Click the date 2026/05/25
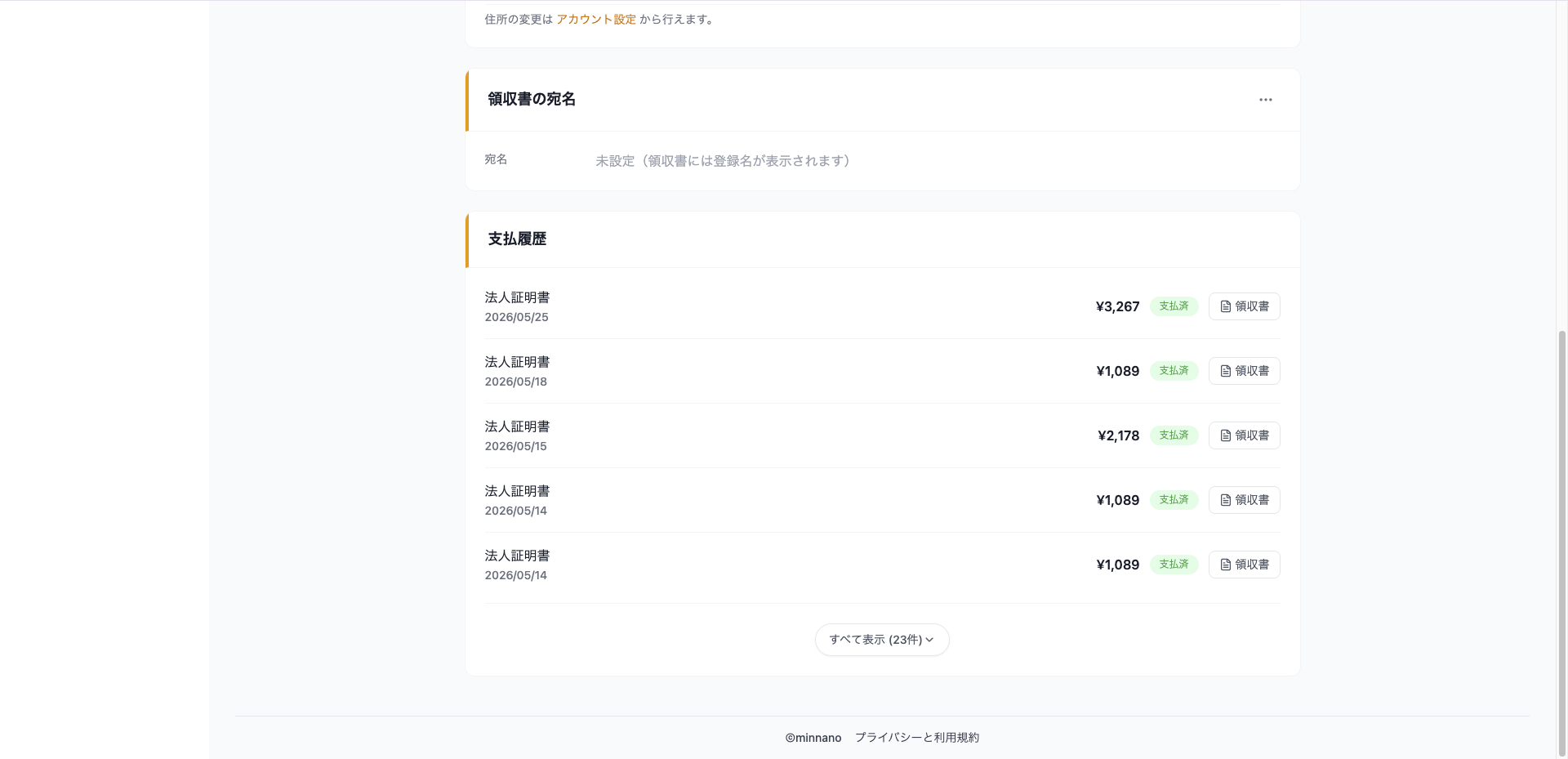 click(516, 317)
